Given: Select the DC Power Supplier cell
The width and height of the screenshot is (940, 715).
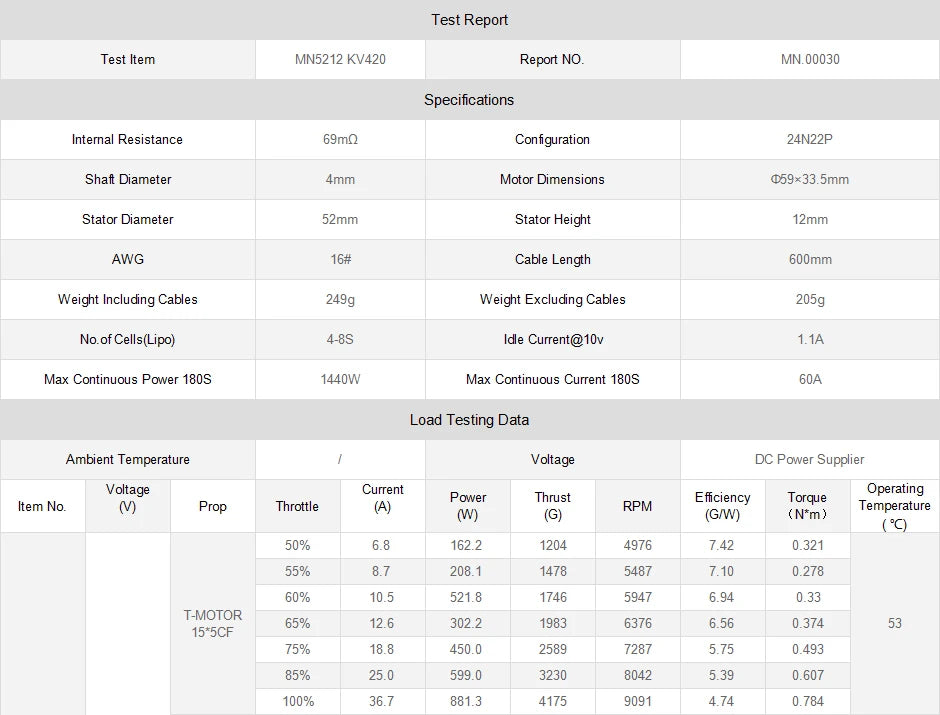Looking at the screenshot, I should pyautogui.click(x=810, y=459).
